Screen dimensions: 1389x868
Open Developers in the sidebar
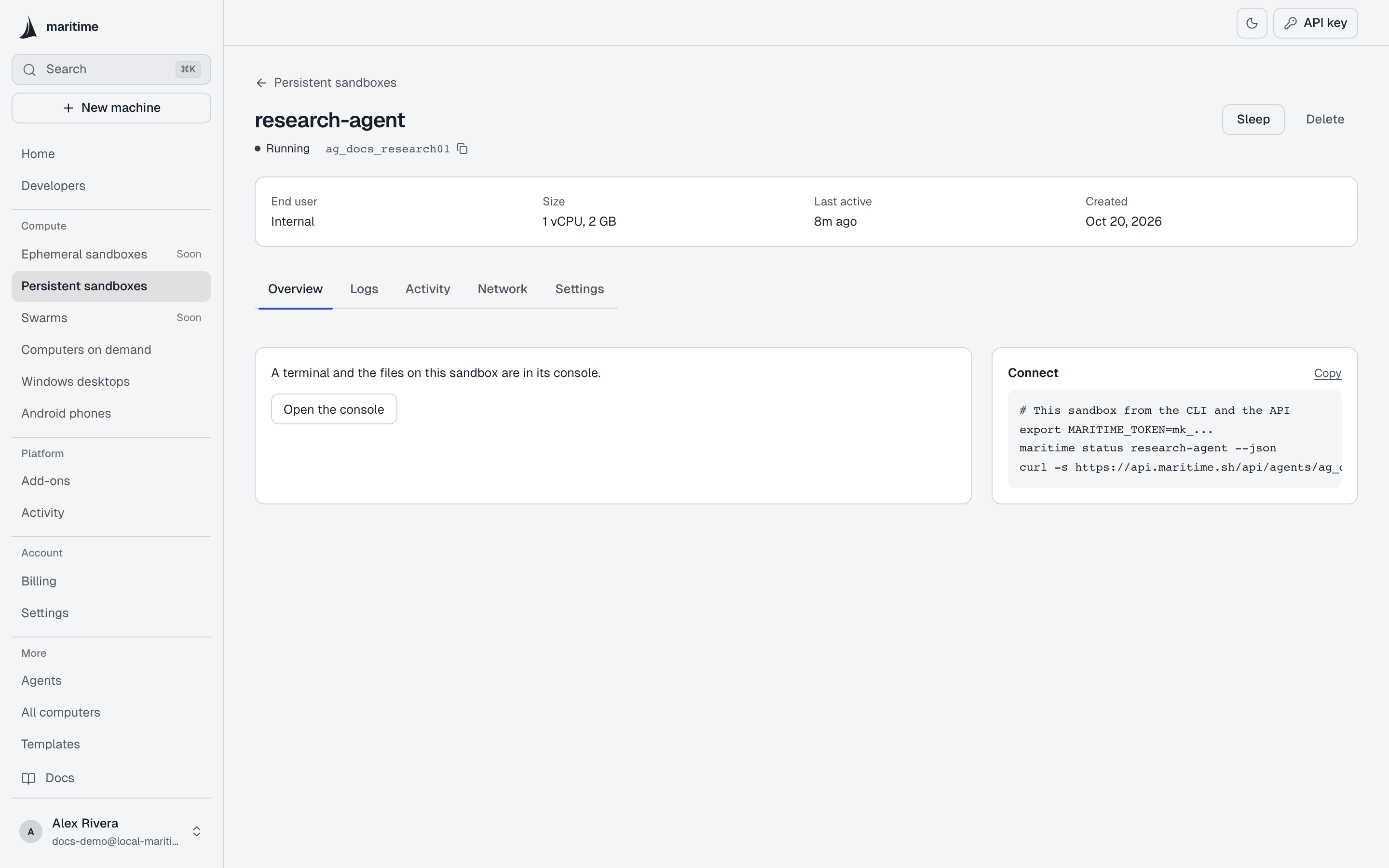tap(111, 186)
